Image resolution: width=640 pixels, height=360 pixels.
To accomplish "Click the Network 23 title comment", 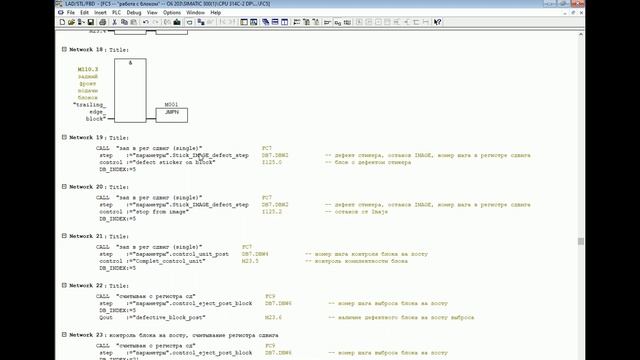I will [194, 336].
